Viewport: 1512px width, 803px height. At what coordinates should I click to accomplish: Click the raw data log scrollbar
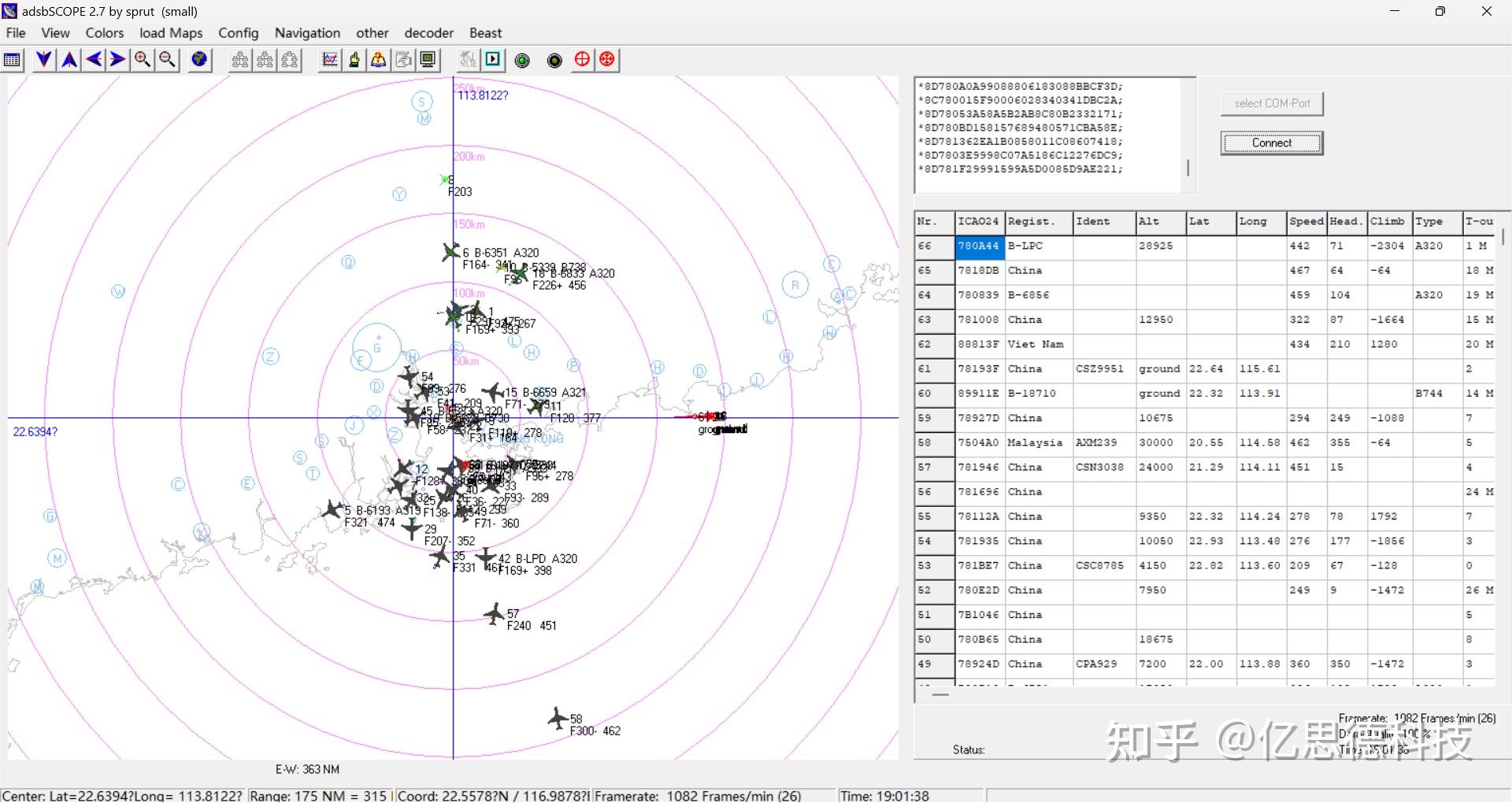(1188, 168)
